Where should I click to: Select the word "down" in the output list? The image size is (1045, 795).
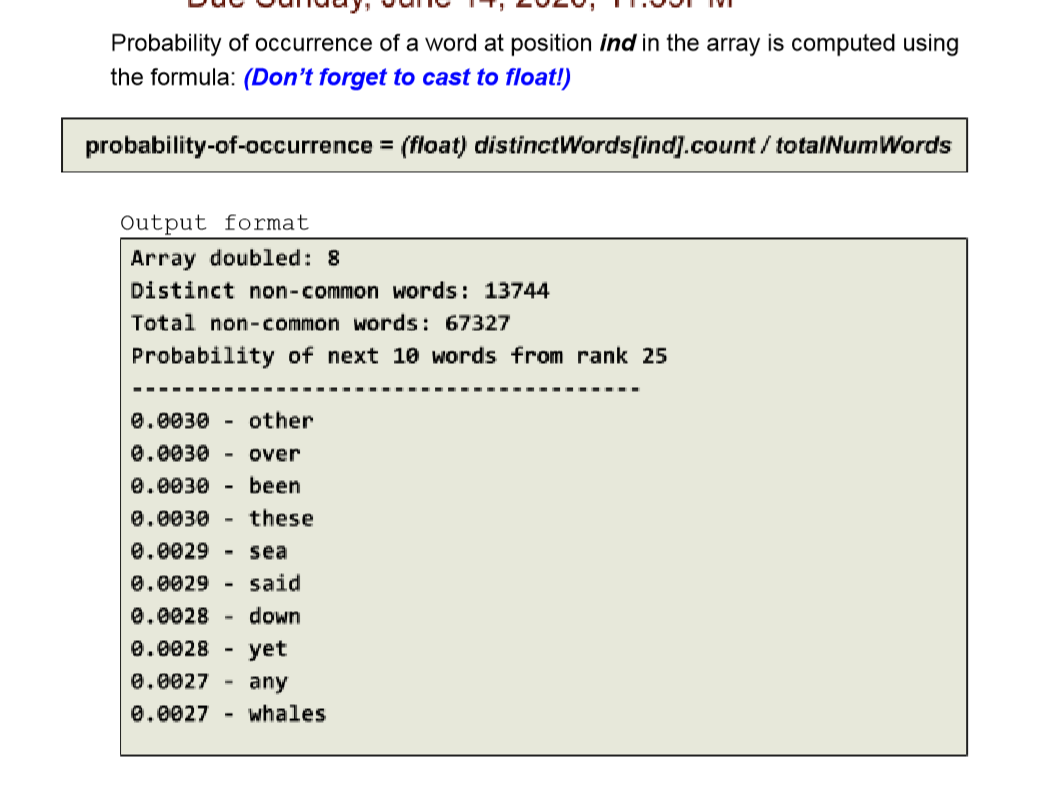[x=275, y=617]
